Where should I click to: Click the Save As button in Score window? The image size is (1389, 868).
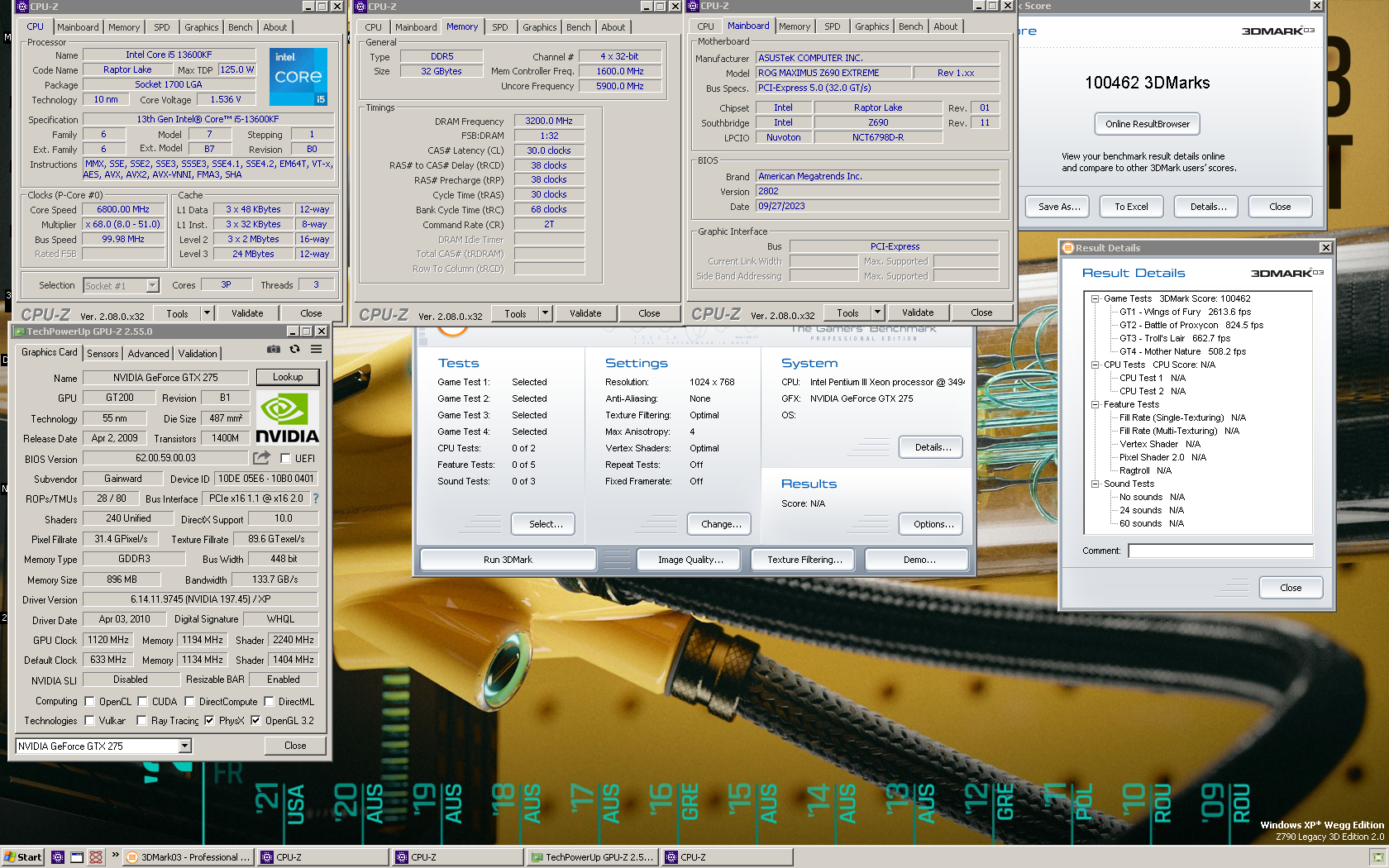(1058, 207)
